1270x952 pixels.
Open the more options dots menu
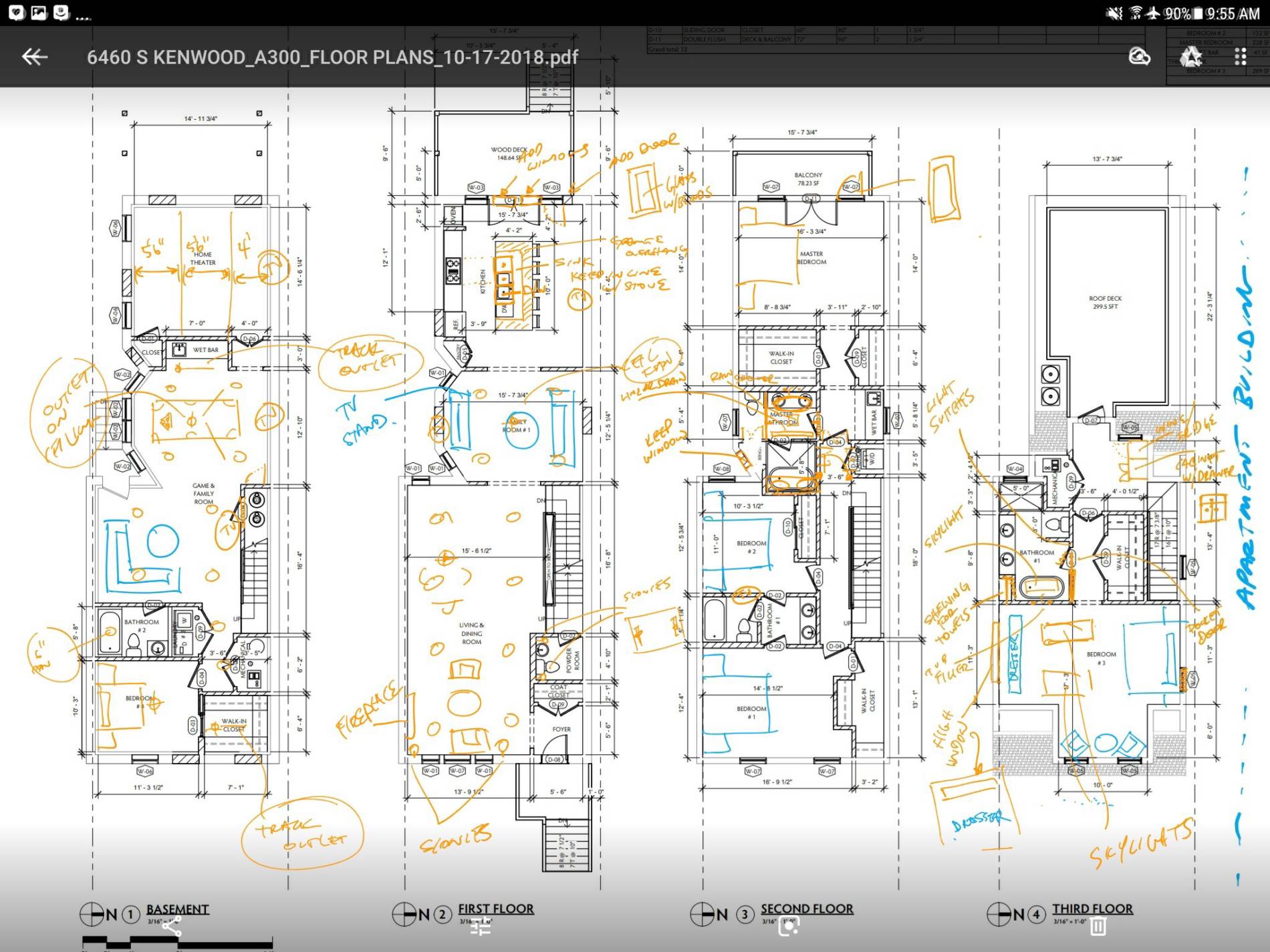pos(1240,57)
